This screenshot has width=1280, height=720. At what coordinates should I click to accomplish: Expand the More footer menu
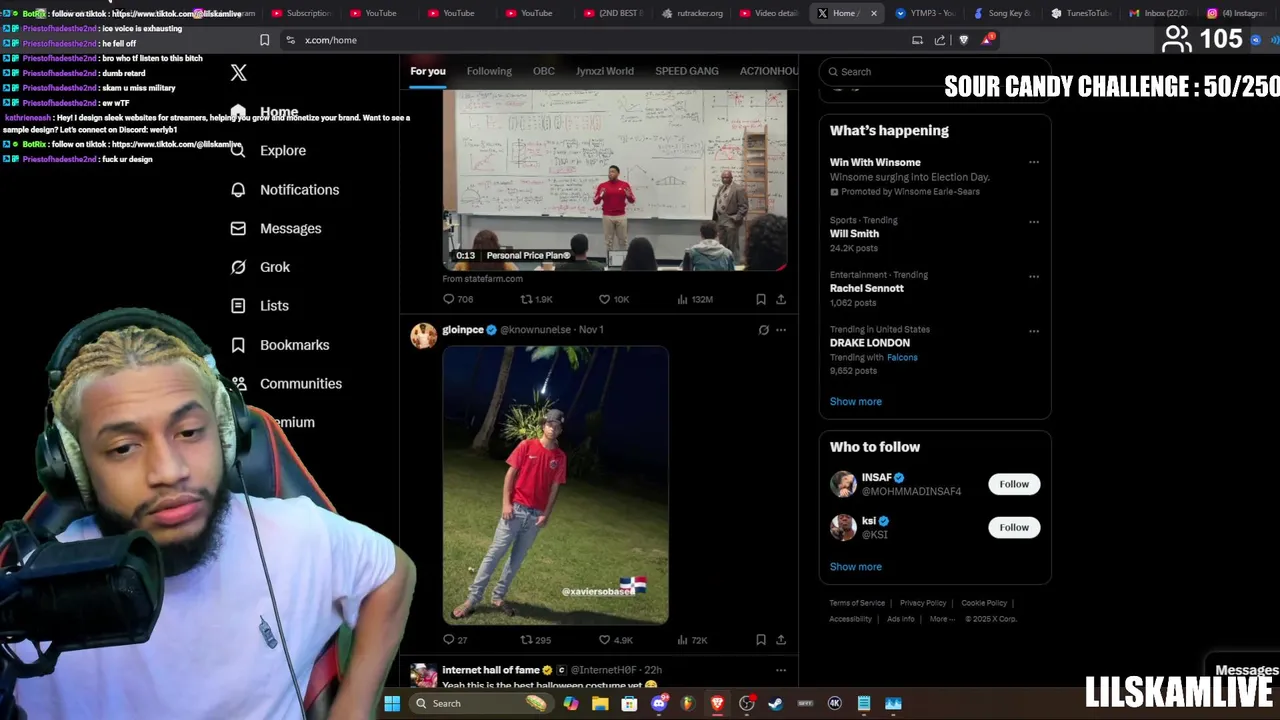[941, 619]
